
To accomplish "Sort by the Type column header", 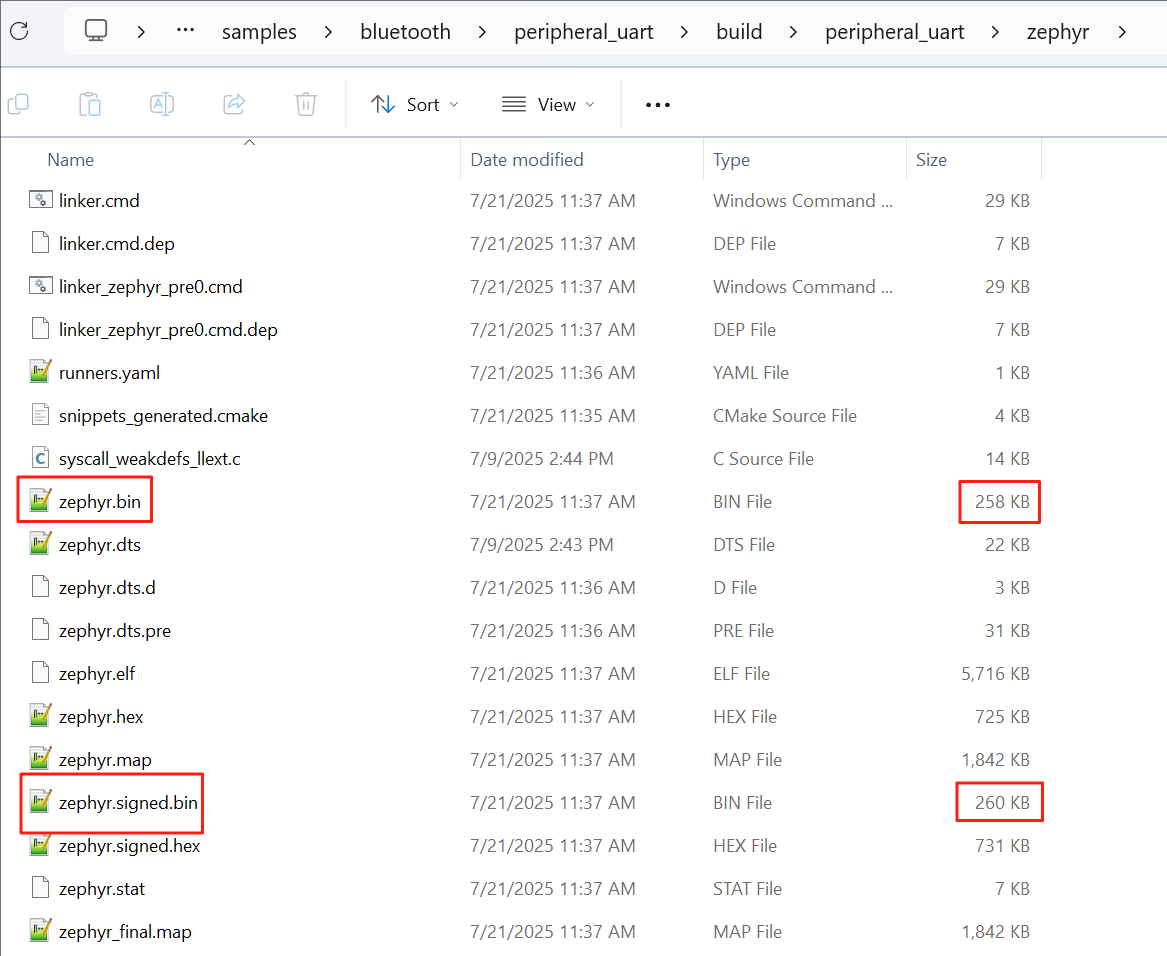I will coord(731,159).
